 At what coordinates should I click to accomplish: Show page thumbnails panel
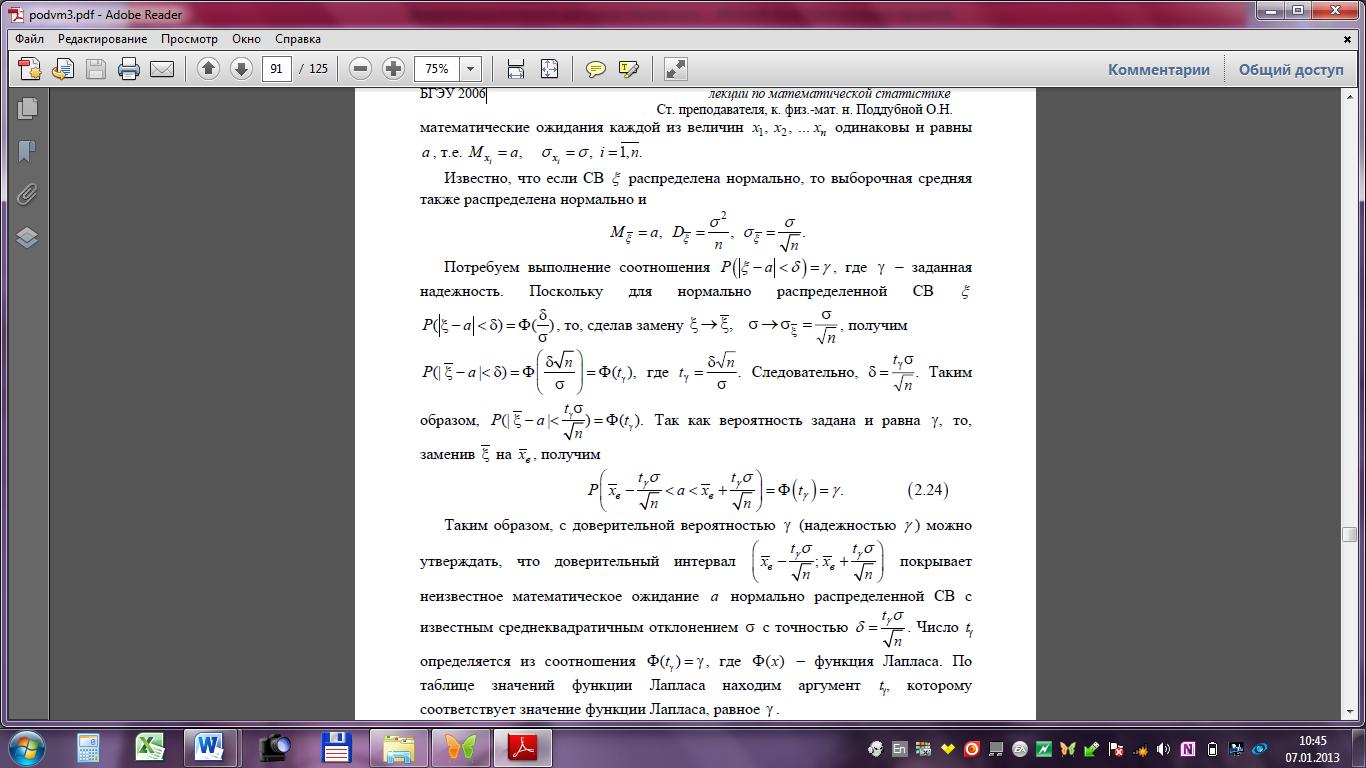pyautogui.click(x=27, y=108)
